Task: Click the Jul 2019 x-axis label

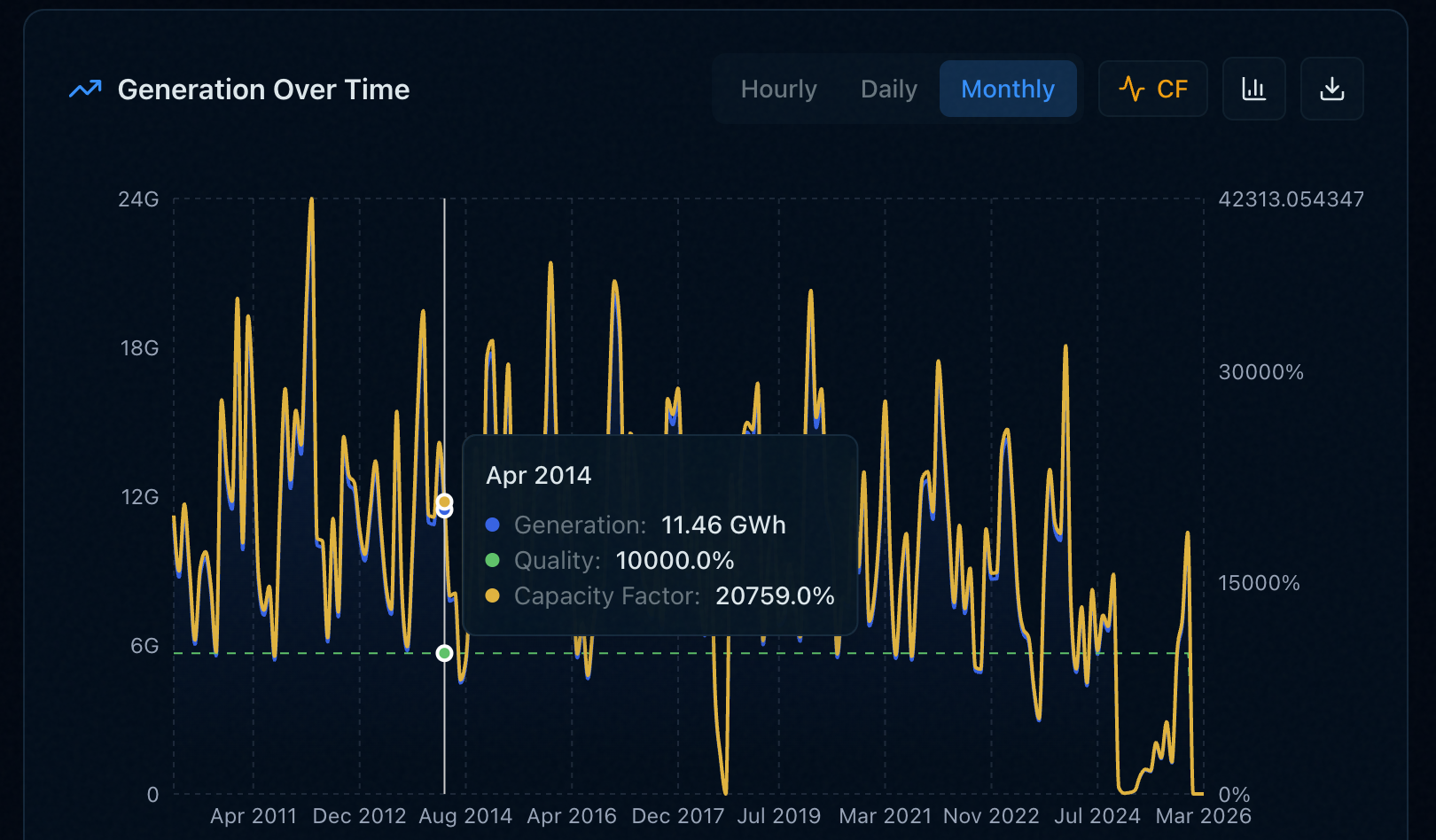Action: point(779,816)
